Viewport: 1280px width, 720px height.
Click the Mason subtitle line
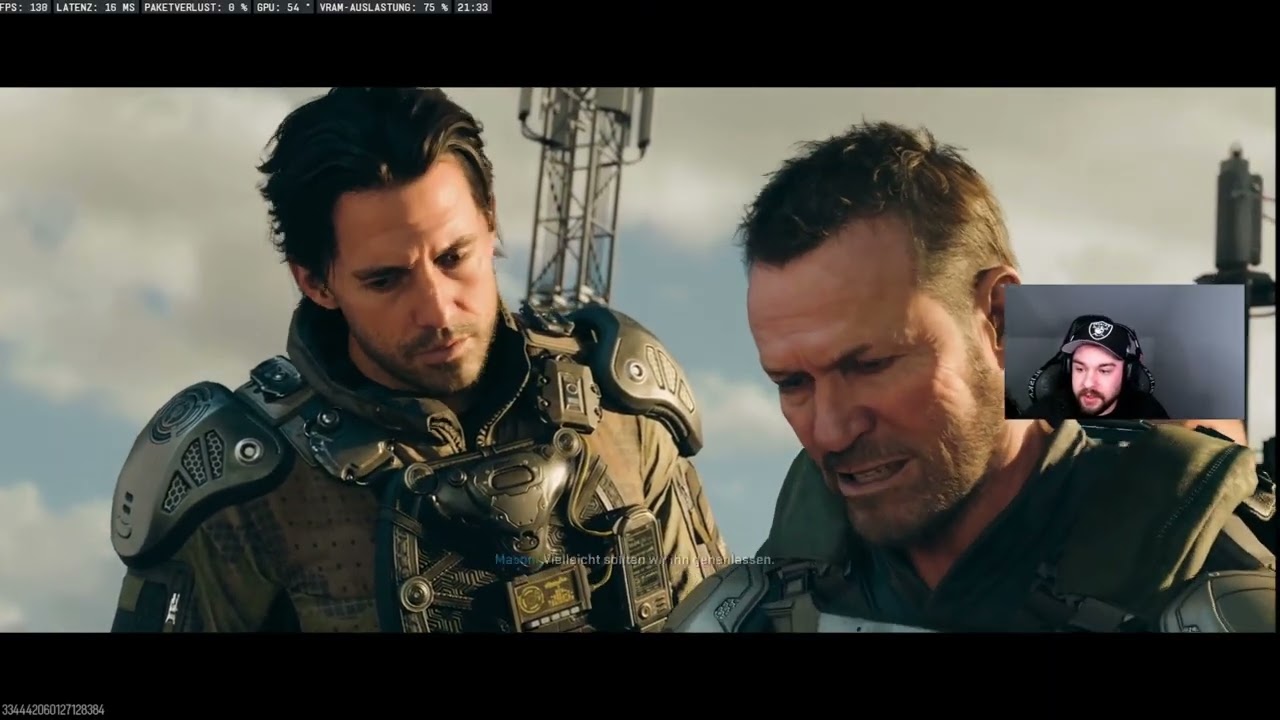pyautogui.click(x=634, y=560)
